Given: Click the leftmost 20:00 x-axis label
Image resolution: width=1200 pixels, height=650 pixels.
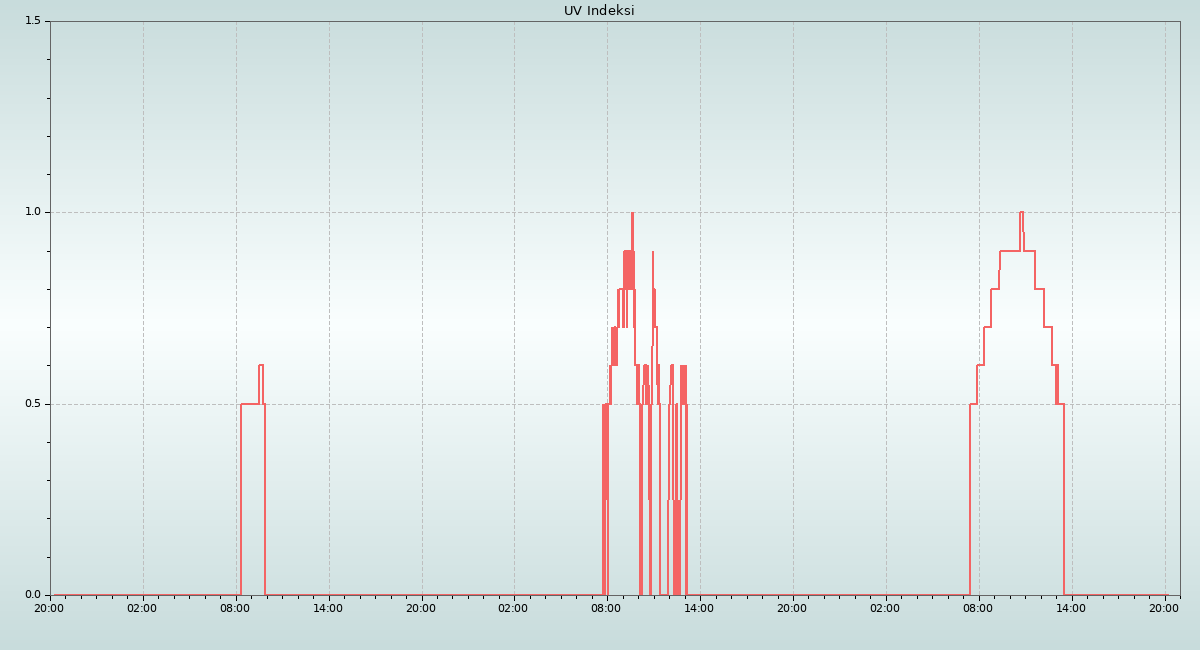Looking at the screenshot, I should [49, 608].
